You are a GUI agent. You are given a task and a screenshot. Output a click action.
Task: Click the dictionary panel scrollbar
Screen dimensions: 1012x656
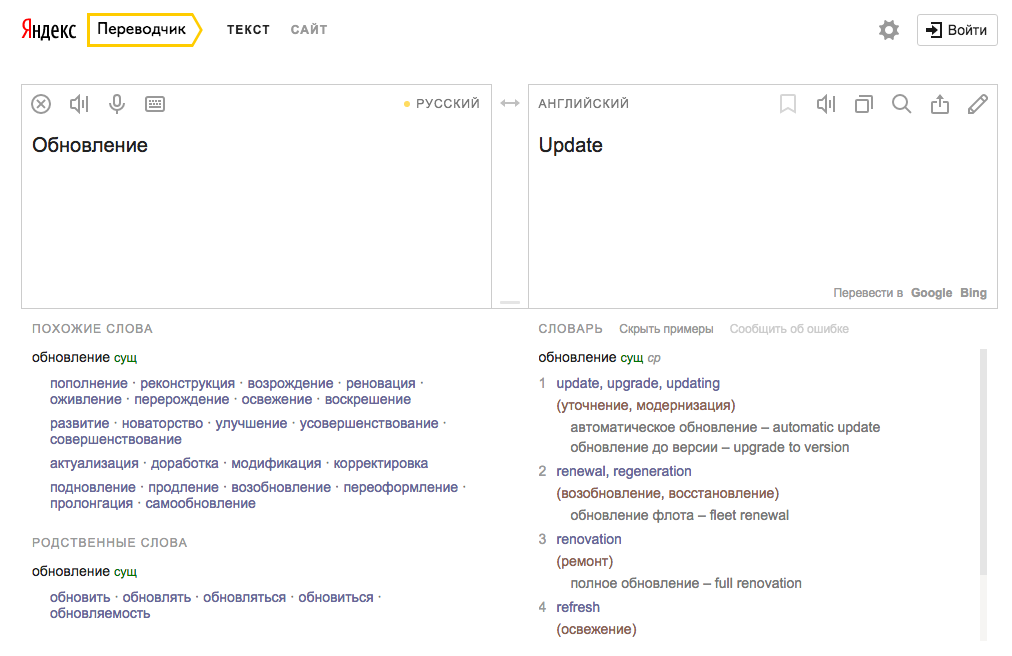pos(983,460)
